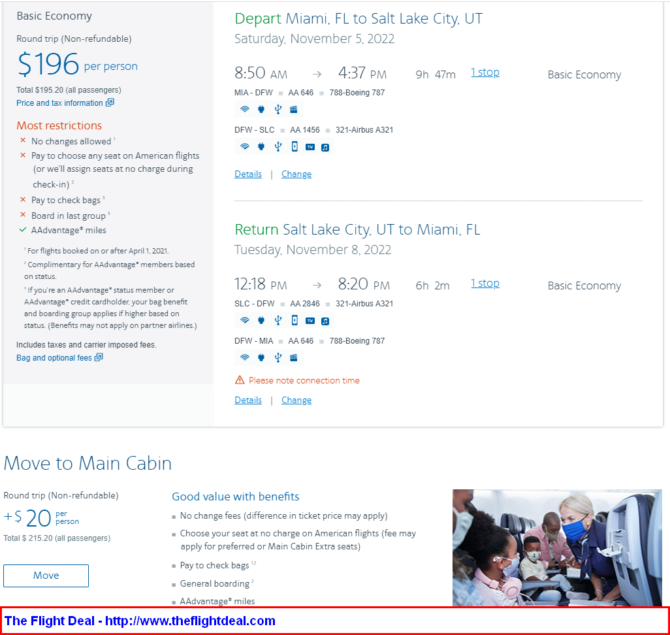Click music icon under DFW - SLC AA 1456
This screenshot has width=670, height=635.
tap(325, 147)
